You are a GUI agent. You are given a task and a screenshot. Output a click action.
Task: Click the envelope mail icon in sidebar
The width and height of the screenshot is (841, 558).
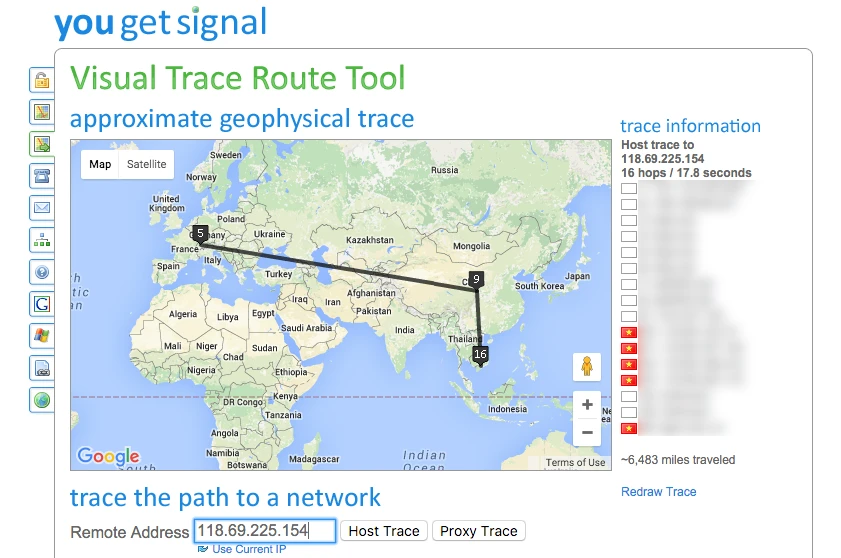click(41, 208)
